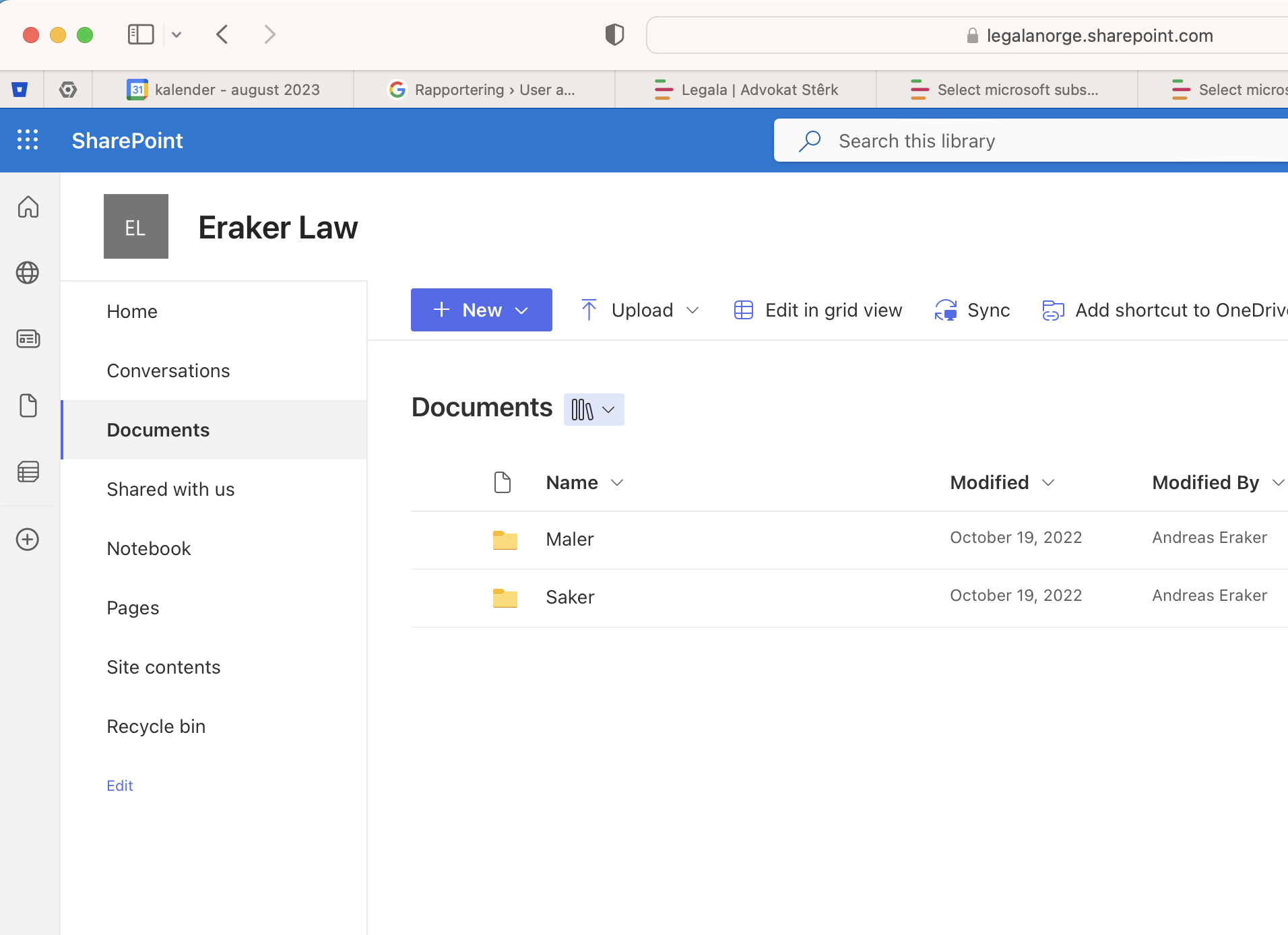The image size is (1288, 935).
Task: Click Edit in grid view
Action: (818, 310)
